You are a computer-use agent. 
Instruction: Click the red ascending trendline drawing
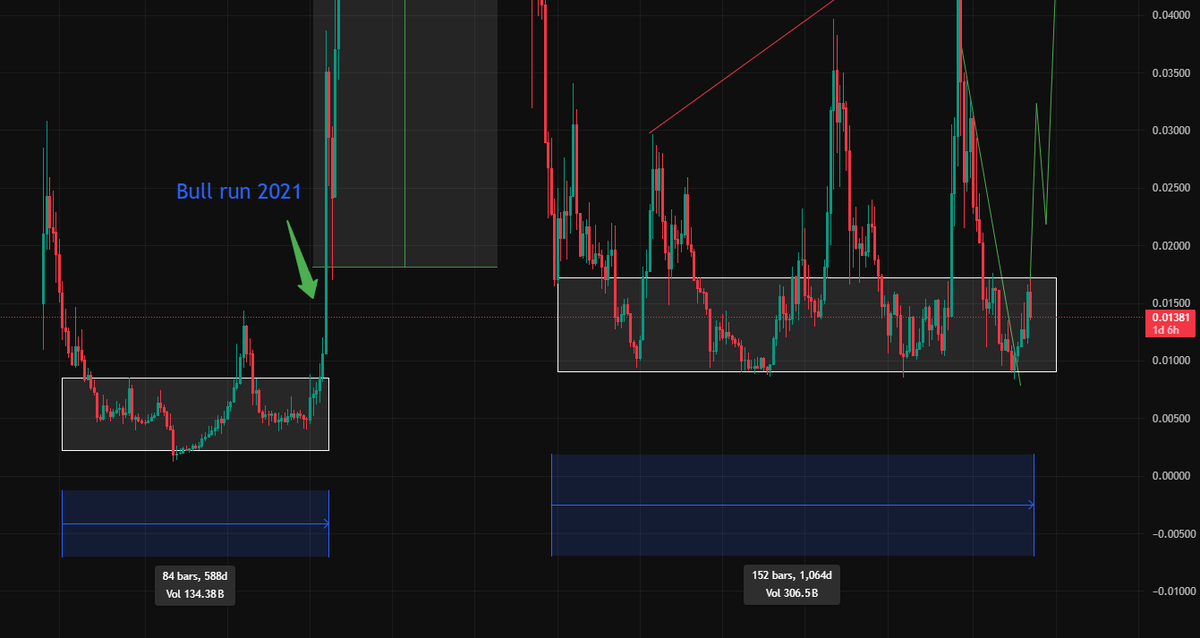[740, 70]
